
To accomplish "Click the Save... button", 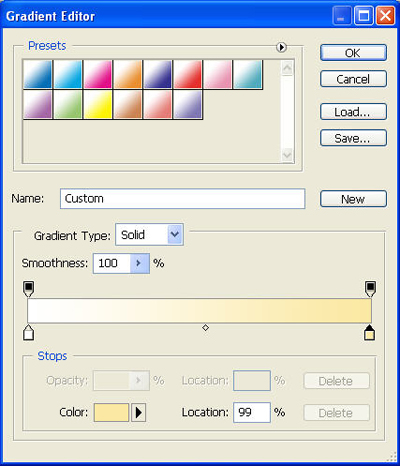I will pyautogui.click(x=353, y=138).
